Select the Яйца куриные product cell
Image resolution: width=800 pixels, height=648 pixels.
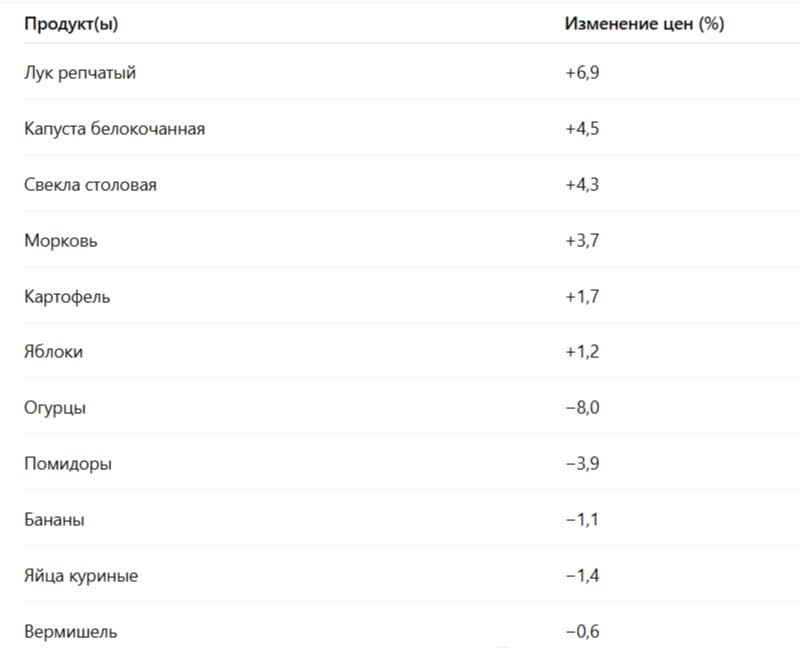(81, 576)
